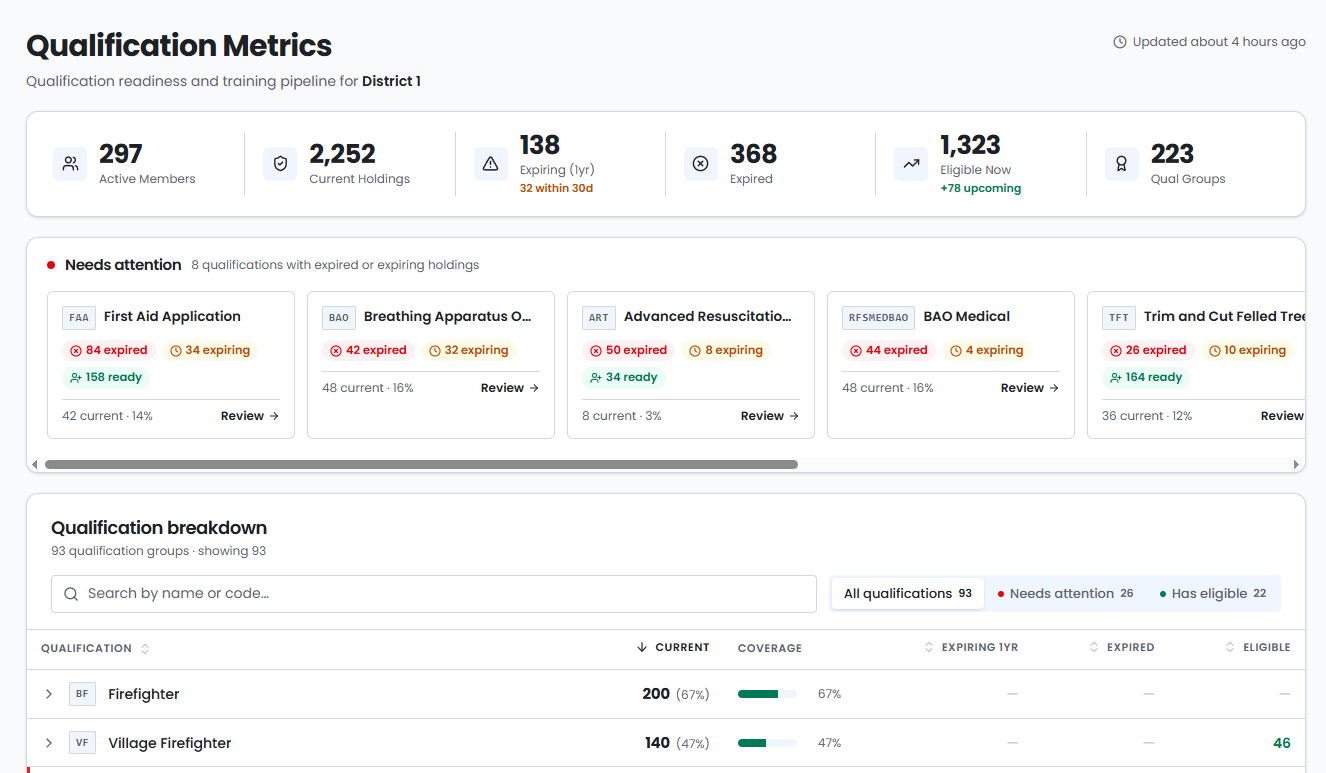Click the clock icon beside Updated timestamp
This screenshot has height=773, width=1326.
(x=1120, y=42)
